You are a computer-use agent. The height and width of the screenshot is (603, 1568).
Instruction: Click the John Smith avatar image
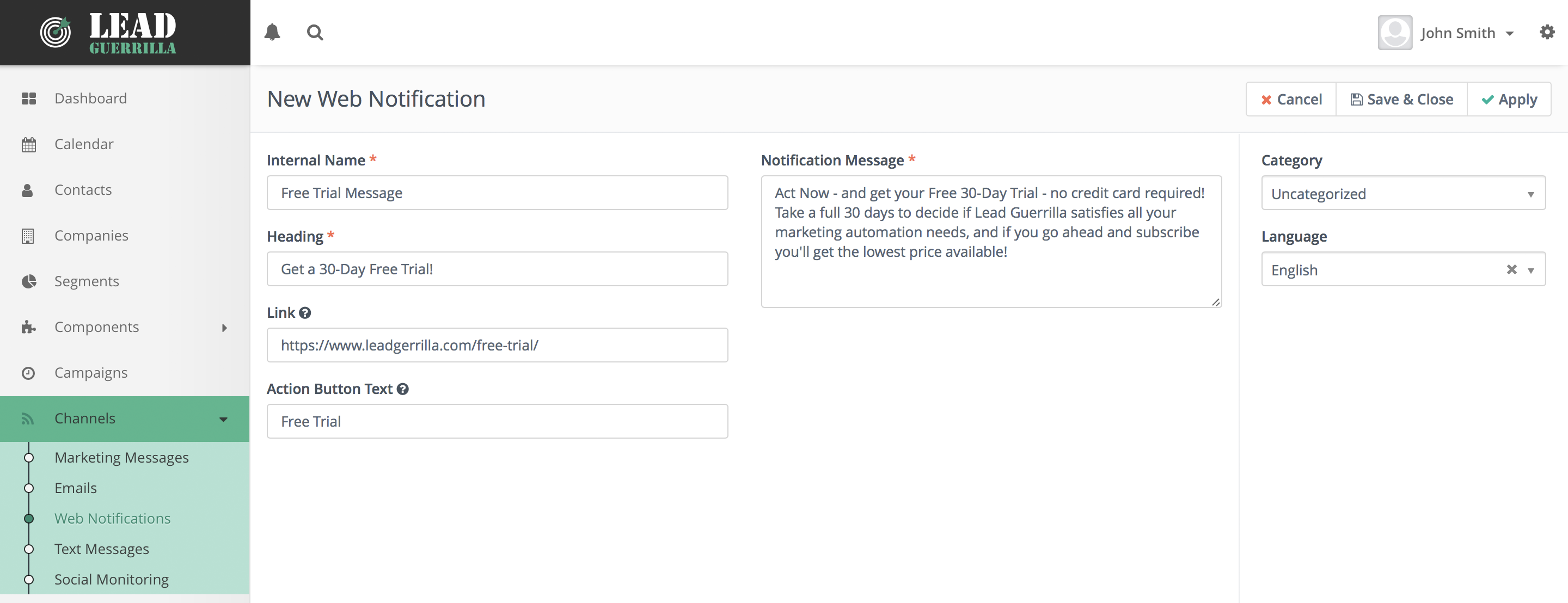[x=1394, y=33]
